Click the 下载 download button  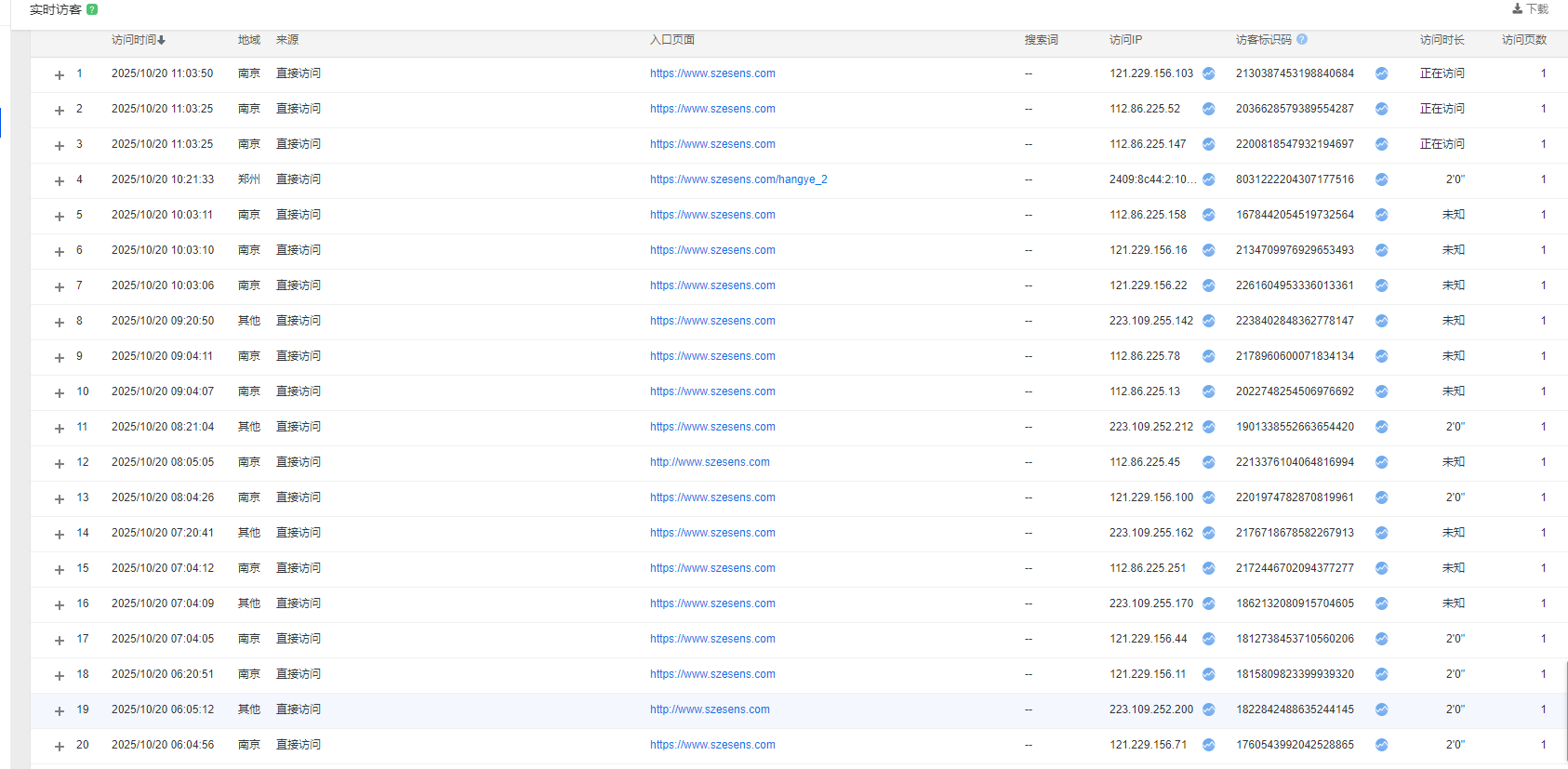click(x=1530, y=9)
